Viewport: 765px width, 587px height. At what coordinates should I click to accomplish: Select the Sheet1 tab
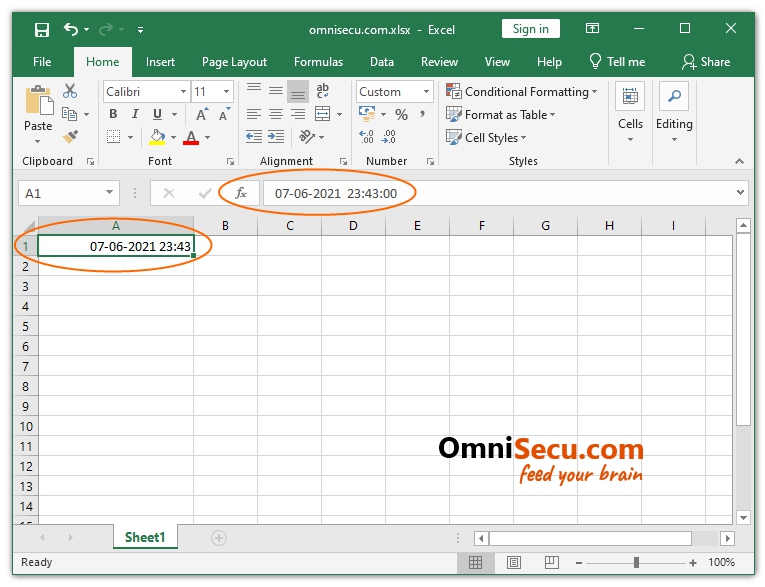pyautogui.click(x=145, y=537)
